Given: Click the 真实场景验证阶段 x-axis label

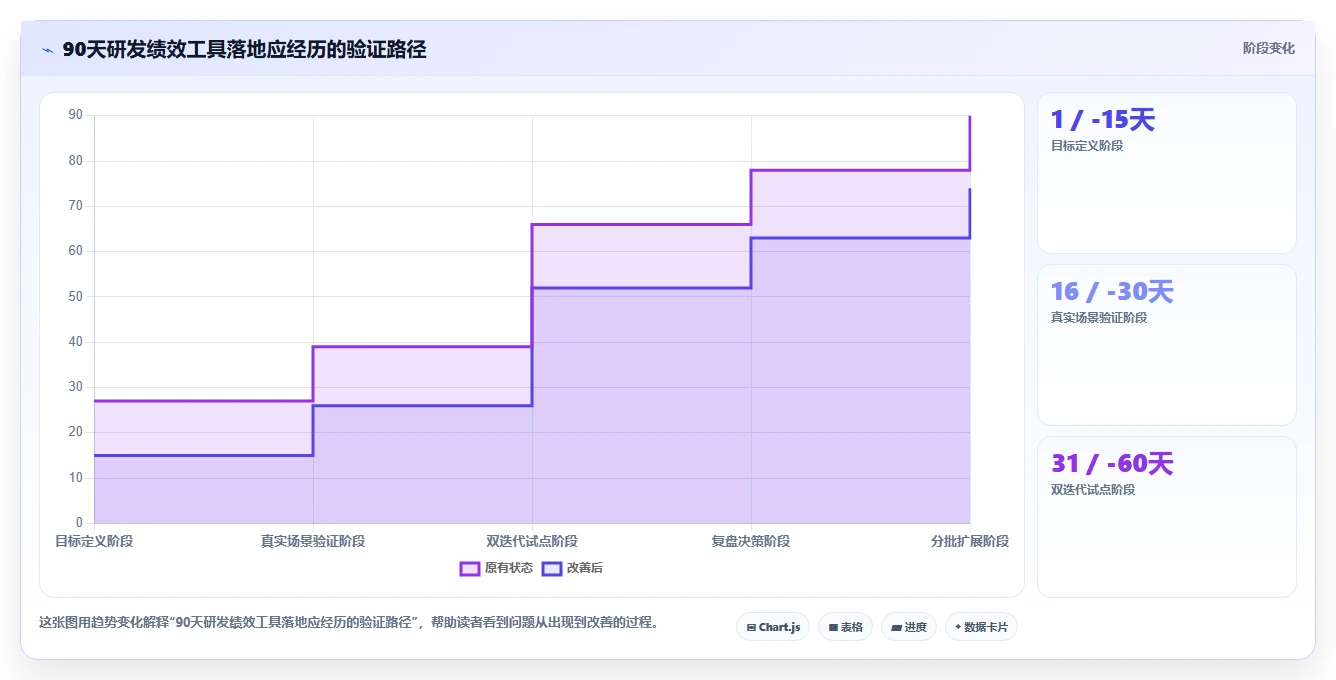Looking at the screenshot, I should coord(313,541).
